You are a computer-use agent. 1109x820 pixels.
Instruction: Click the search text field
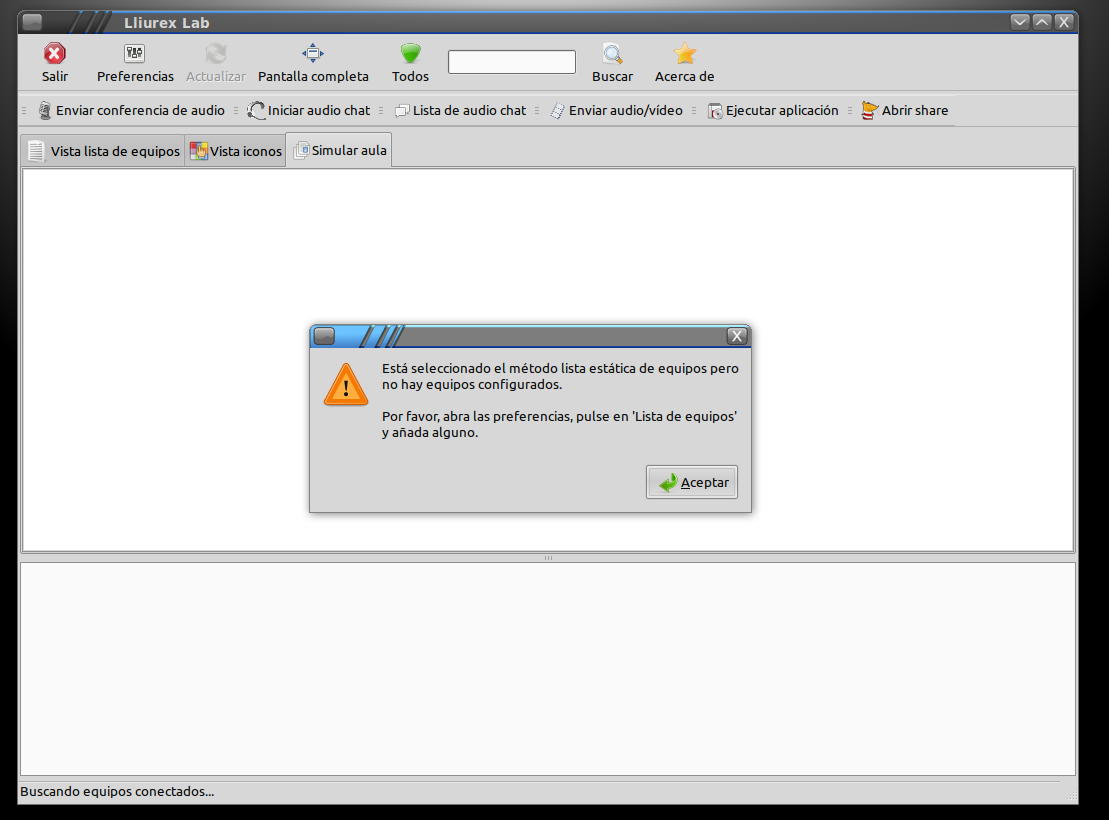tap(511, 62)
